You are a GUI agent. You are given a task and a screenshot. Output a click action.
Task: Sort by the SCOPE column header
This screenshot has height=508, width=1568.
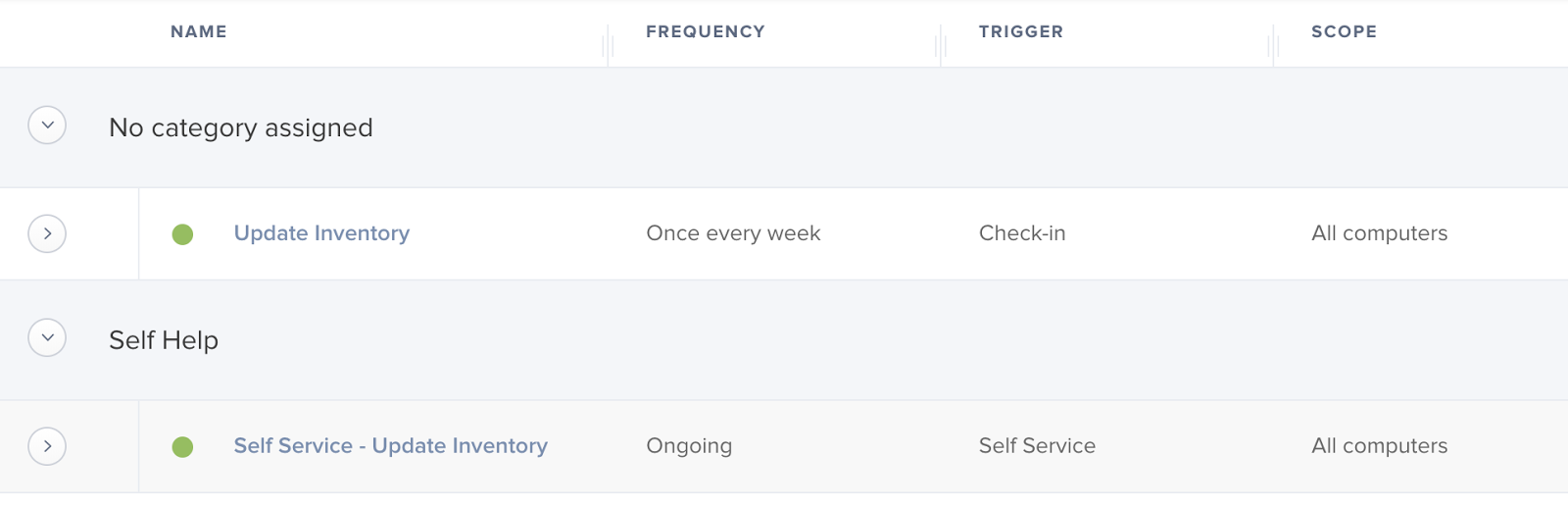click(1345, 31)
